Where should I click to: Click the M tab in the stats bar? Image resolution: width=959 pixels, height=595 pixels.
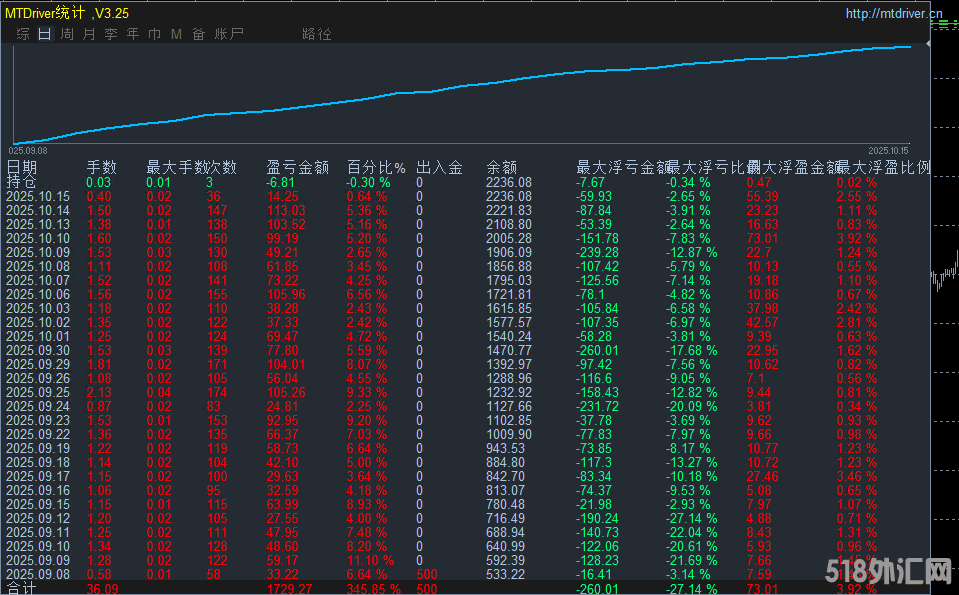176,34
